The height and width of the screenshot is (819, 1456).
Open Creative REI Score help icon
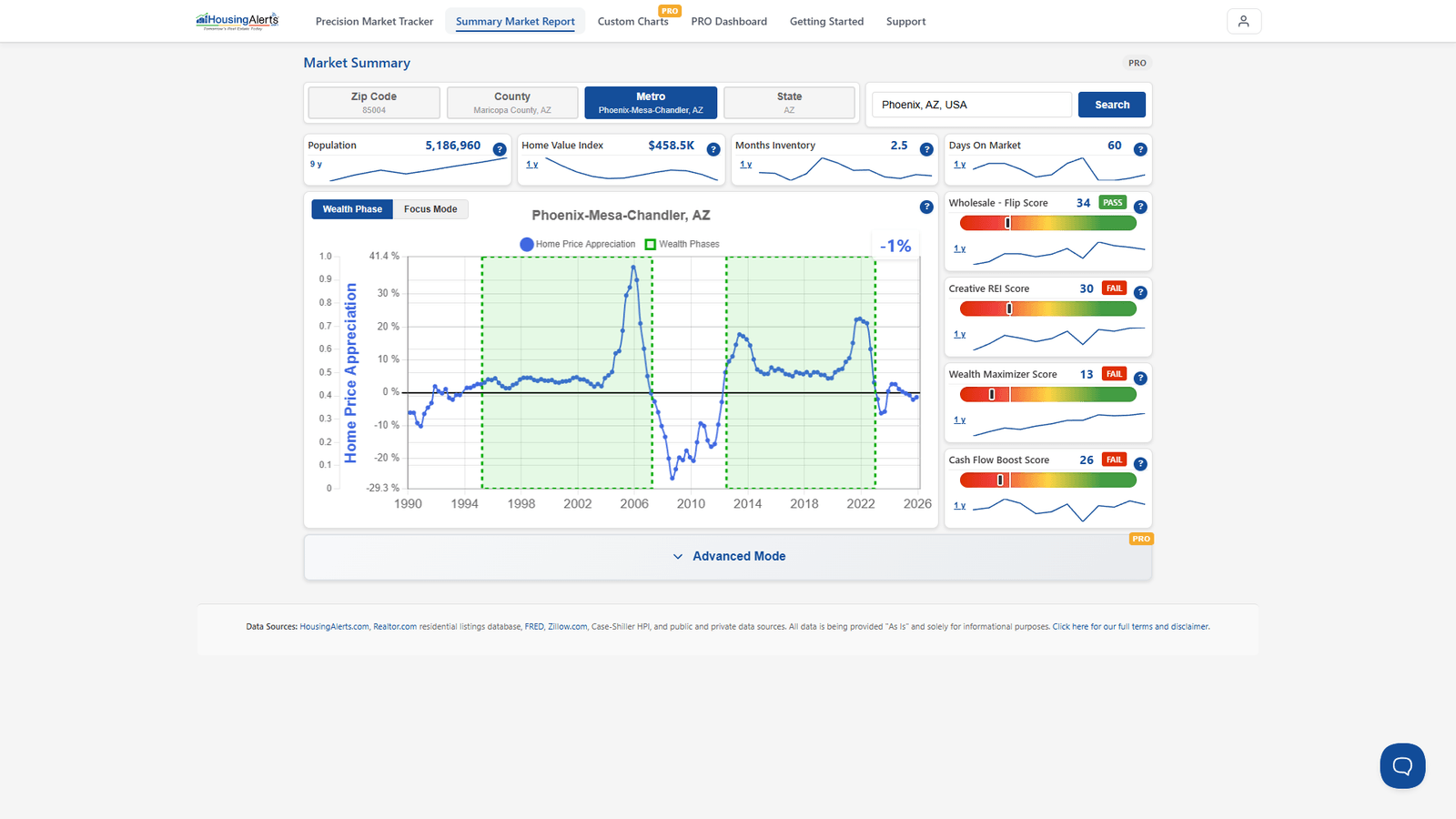pyautogui.click(x=1140, y=292)
